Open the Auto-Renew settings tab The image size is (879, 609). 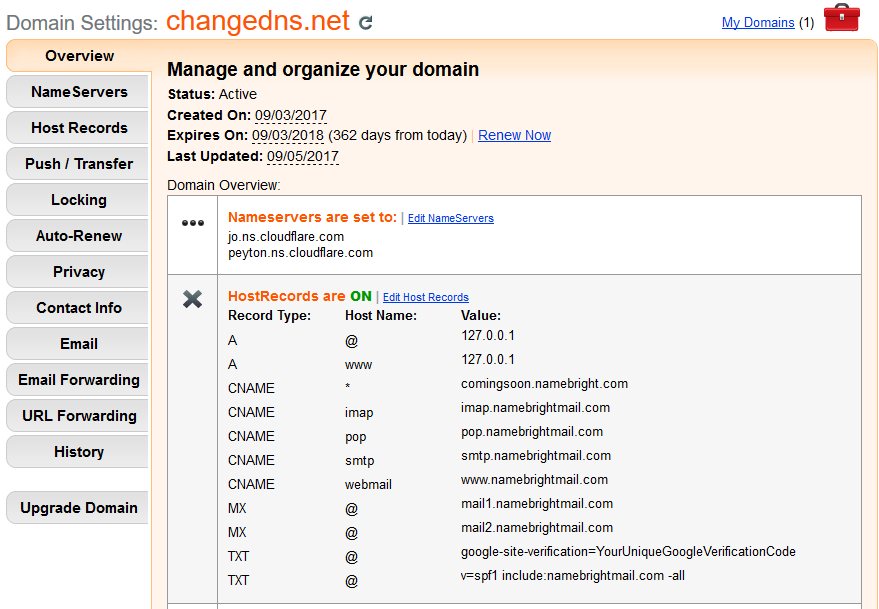point(79,236)
